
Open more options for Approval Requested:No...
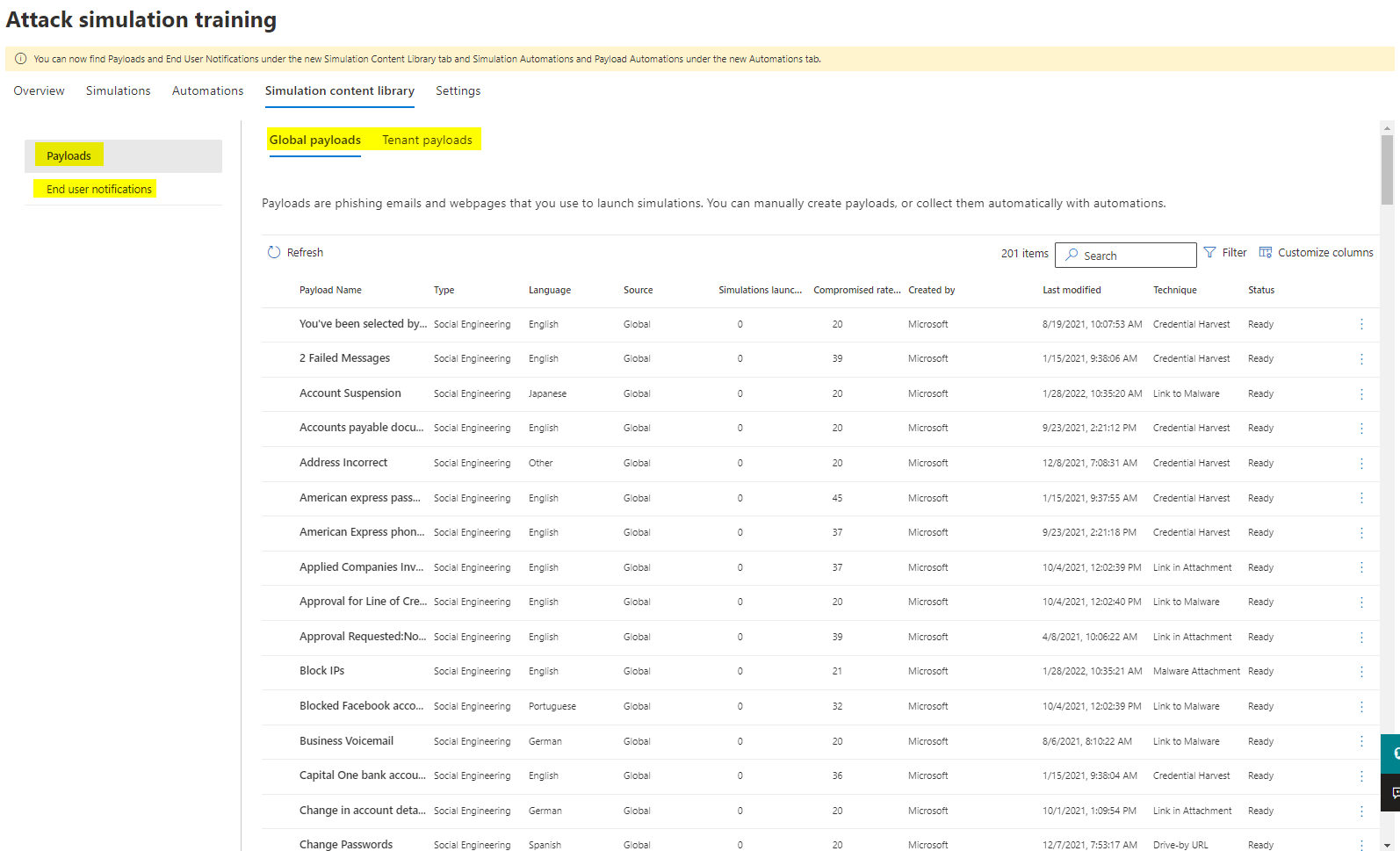[1361, 638]
